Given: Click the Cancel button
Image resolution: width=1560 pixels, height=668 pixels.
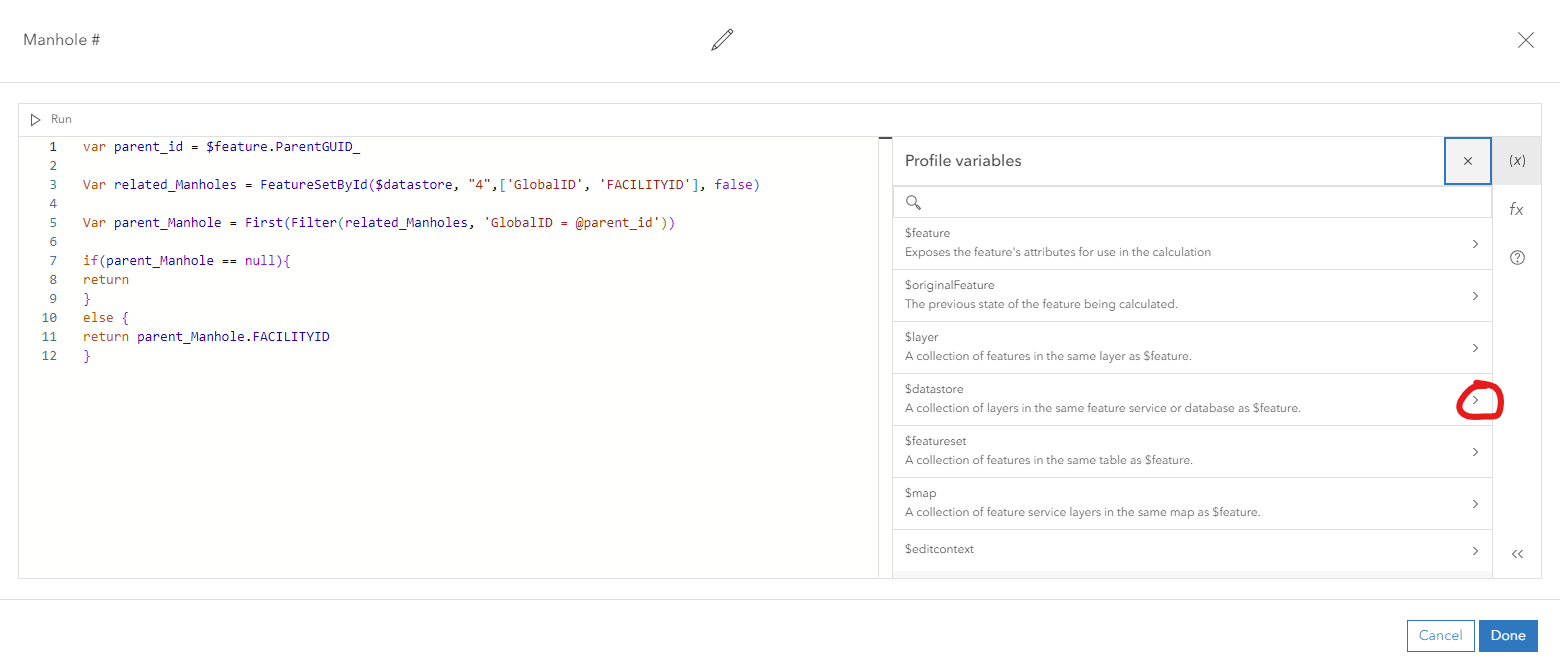Looking at the screenshot, I should point(1440,635).
